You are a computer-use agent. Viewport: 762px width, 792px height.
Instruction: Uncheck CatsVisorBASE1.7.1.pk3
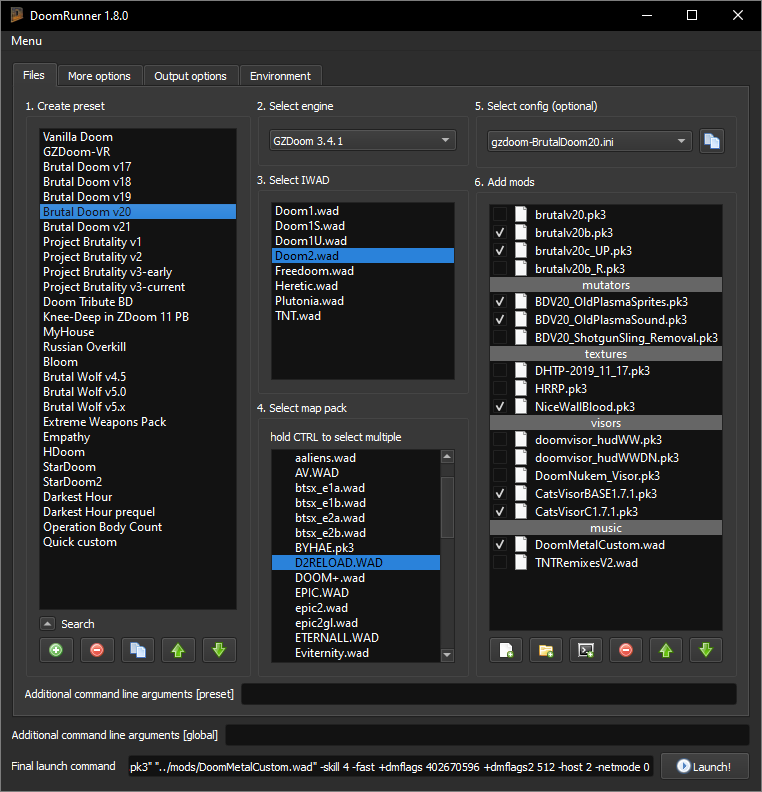tap(500, 493)
